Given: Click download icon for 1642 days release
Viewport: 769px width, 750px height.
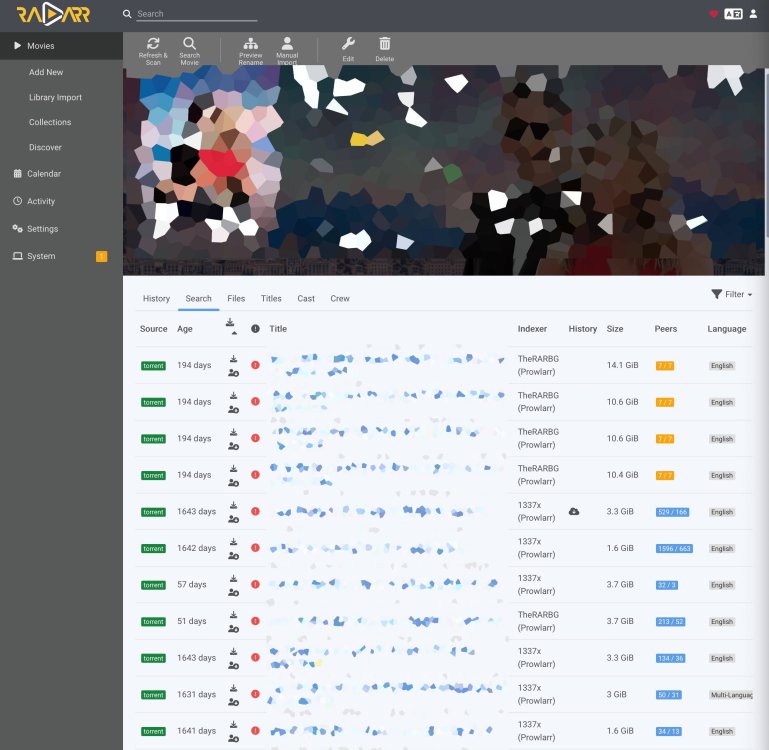Looking at the screenshot, I should coord(233,542).
